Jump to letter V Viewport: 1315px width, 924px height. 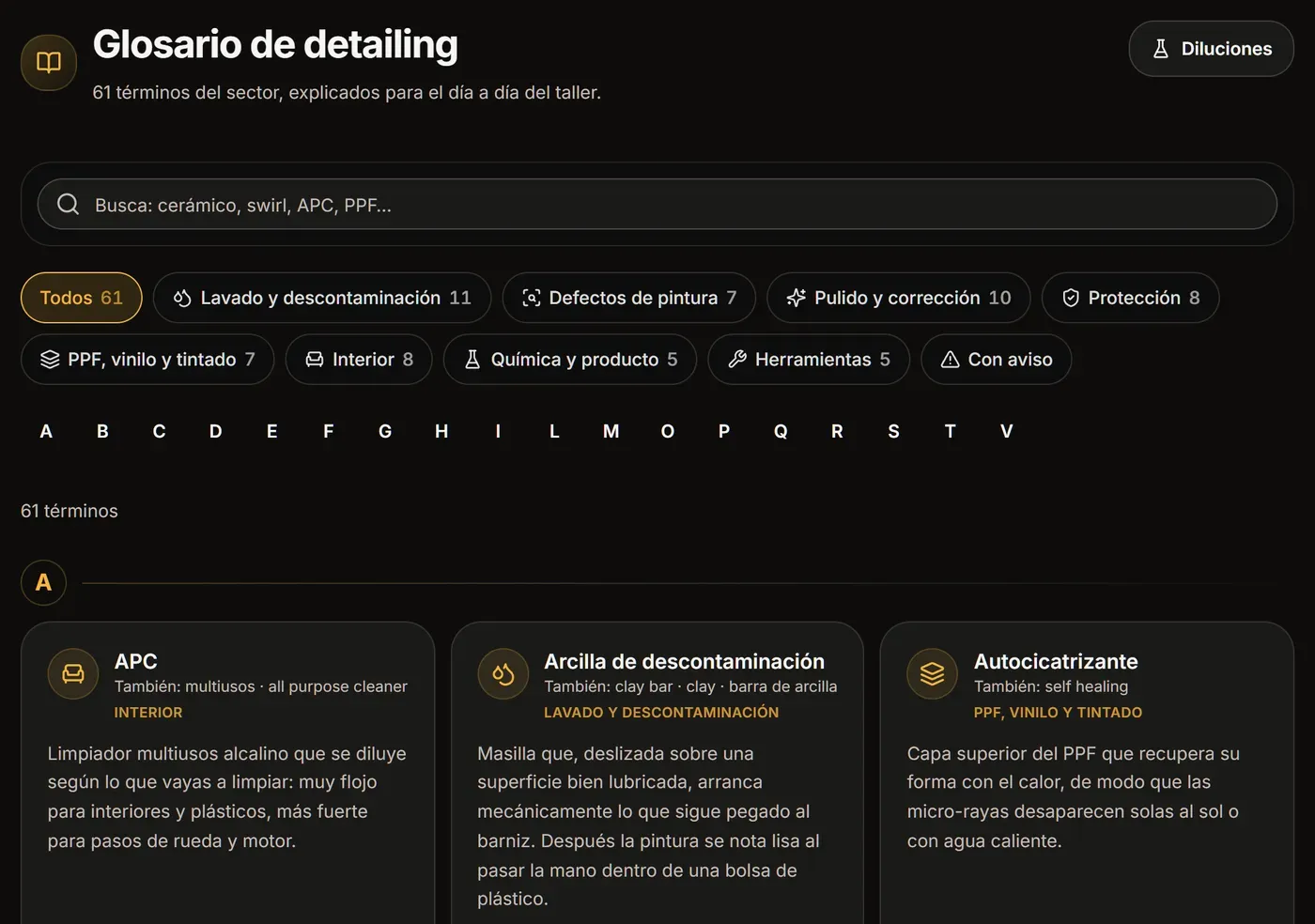[x=1007, y=431]
